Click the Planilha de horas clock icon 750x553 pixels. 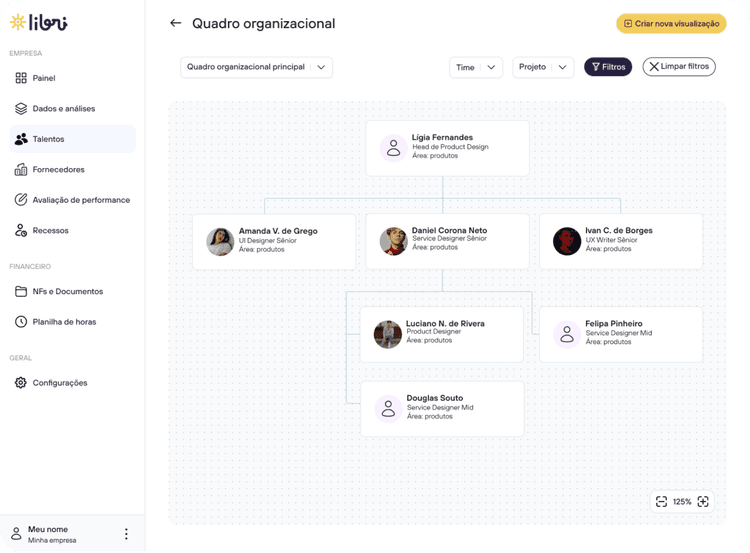(21, 322)
